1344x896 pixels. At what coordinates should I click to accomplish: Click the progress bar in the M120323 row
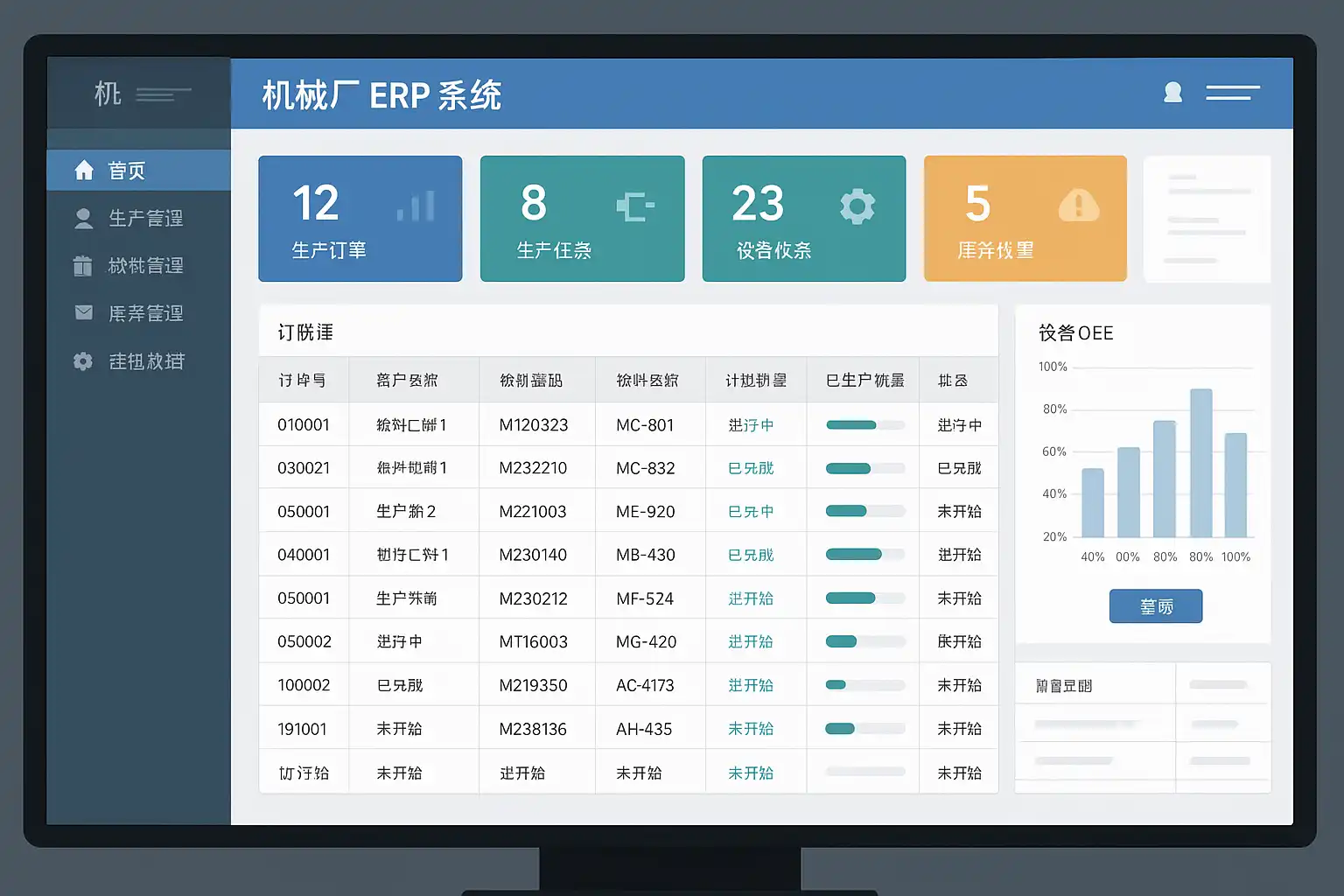865,425
